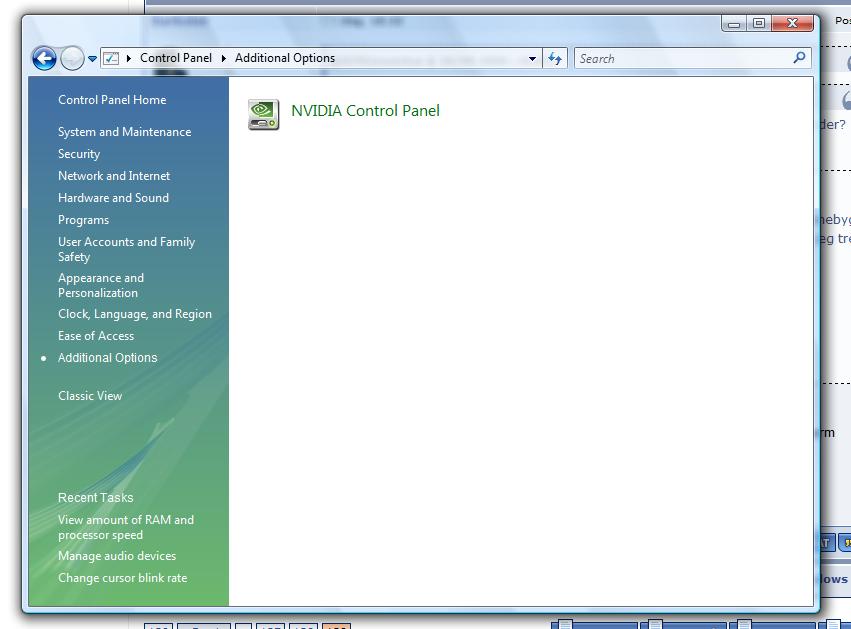Select Control Panel in the breadcrumb

(x=176, y=58)
